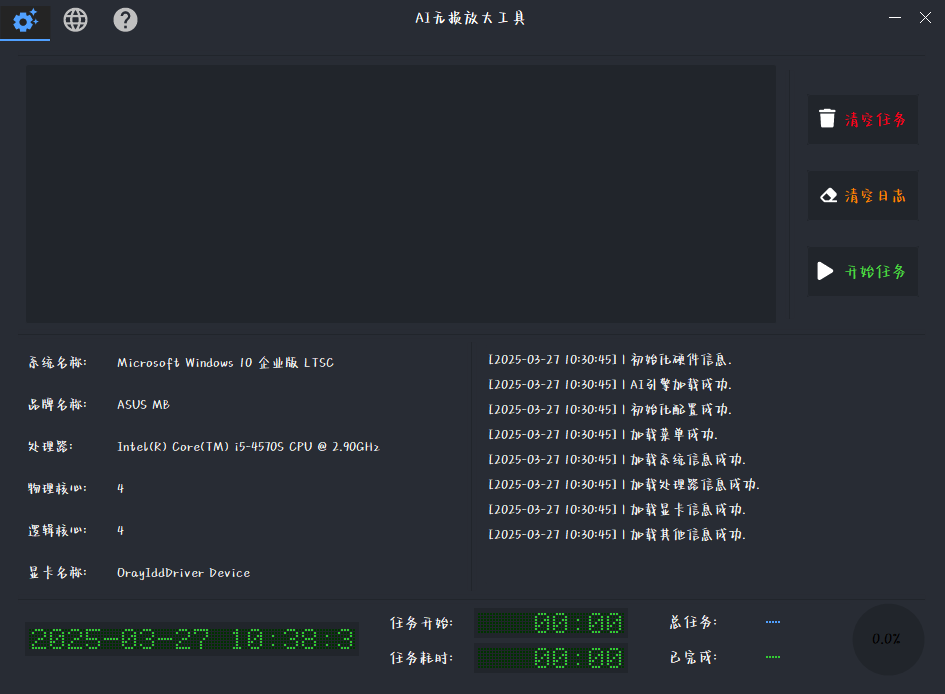Open the settings gear tab
Screen dimensions: 945x694
coord(25,20)
